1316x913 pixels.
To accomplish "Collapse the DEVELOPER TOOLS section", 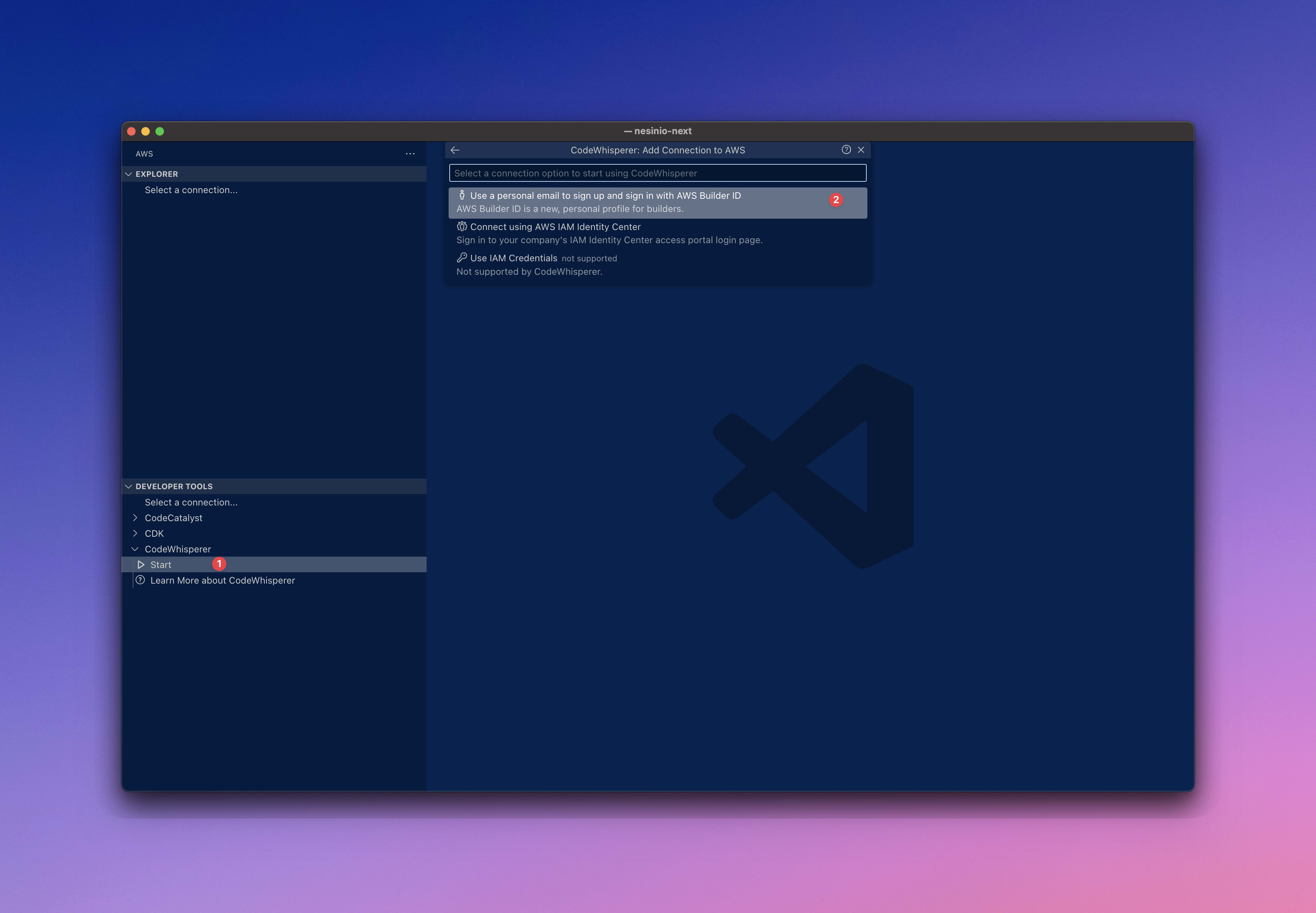I will (x=129, y=486).
